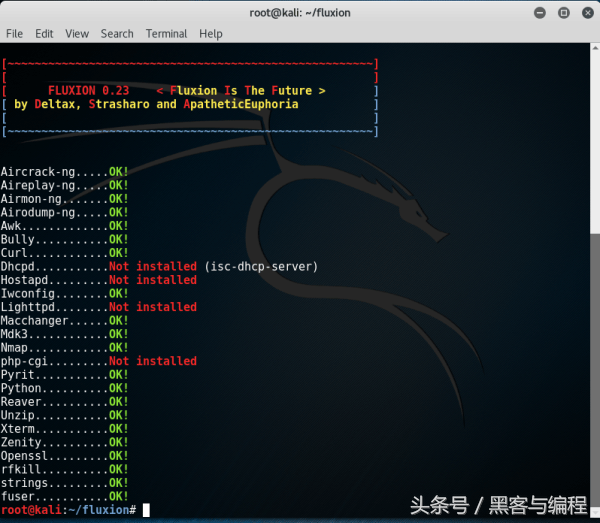Click the Python status line
600x523 pixels.
(64, 388)
